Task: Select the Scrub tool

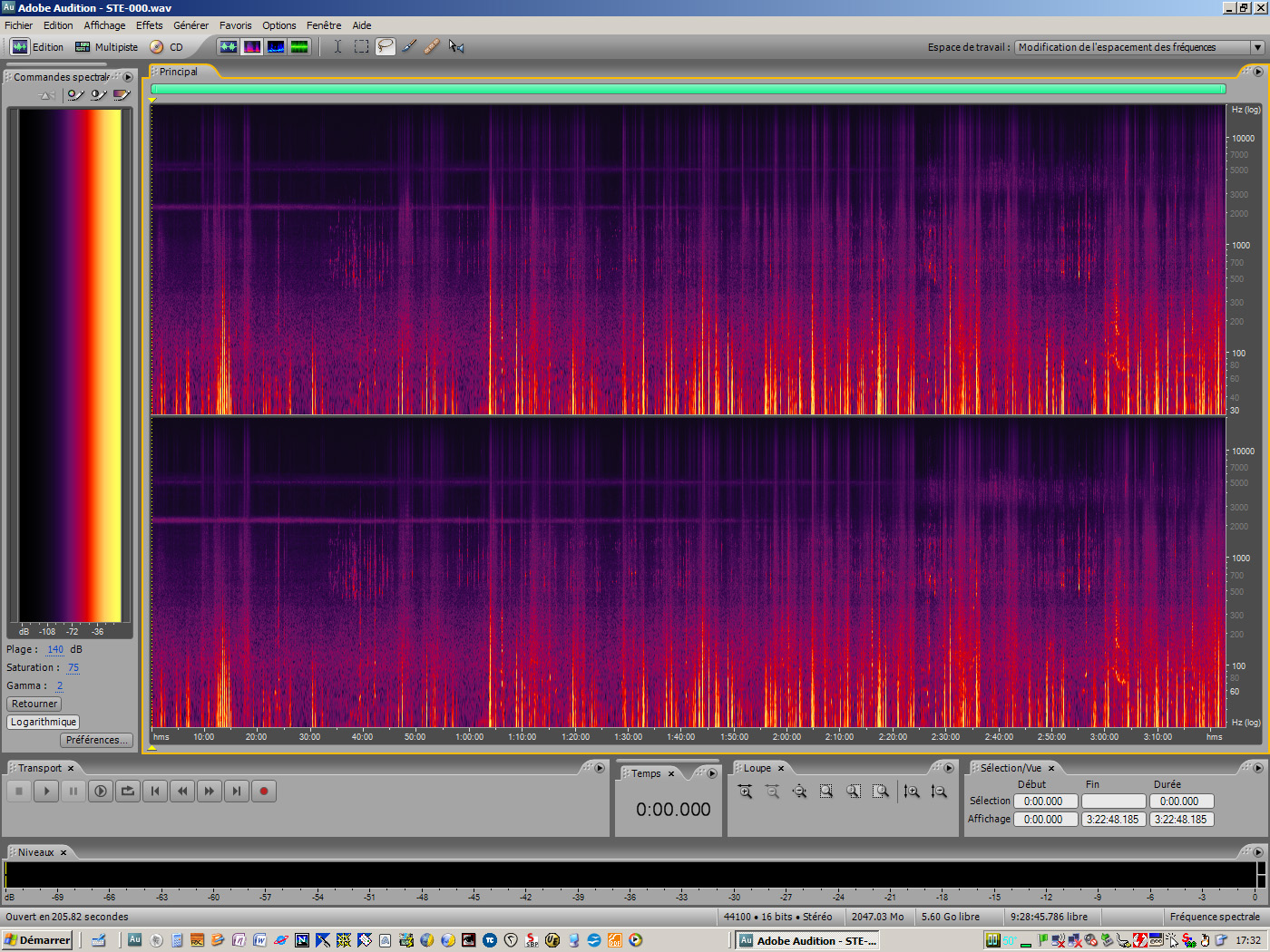Action: tap(456, 46)
